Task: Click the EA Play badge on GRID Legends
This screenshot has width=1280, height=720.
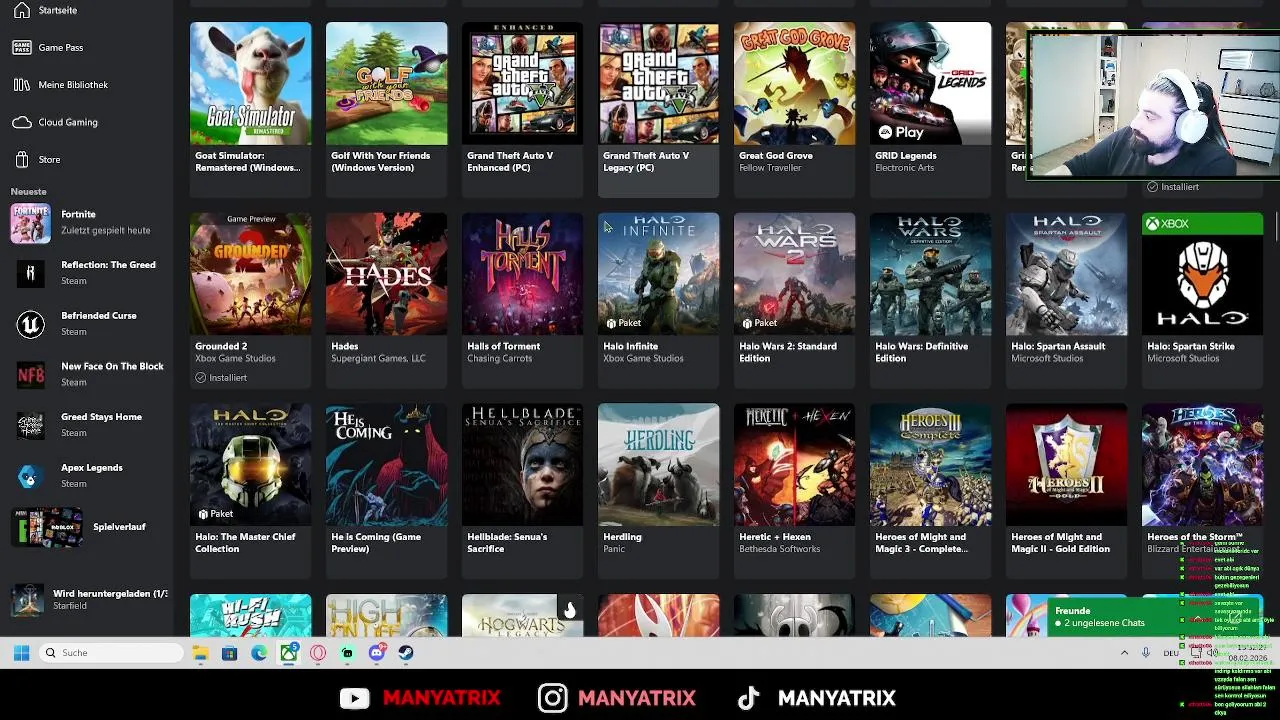Action: click(x=901, y=132)
